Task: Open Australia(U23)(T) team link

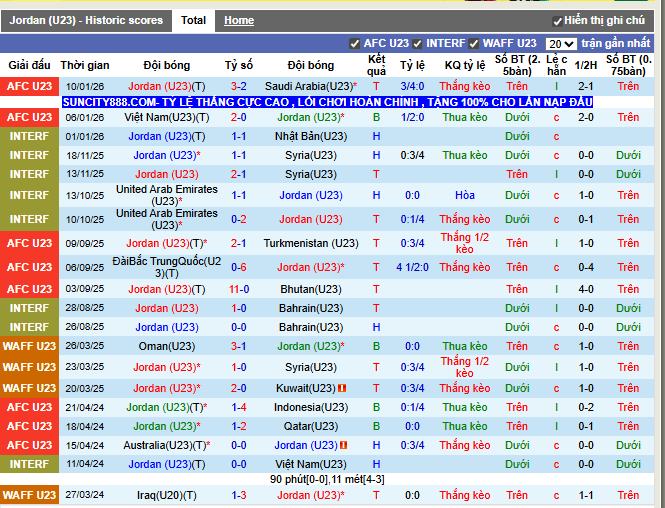Action: pyautogui.click(x=167, y=445)
